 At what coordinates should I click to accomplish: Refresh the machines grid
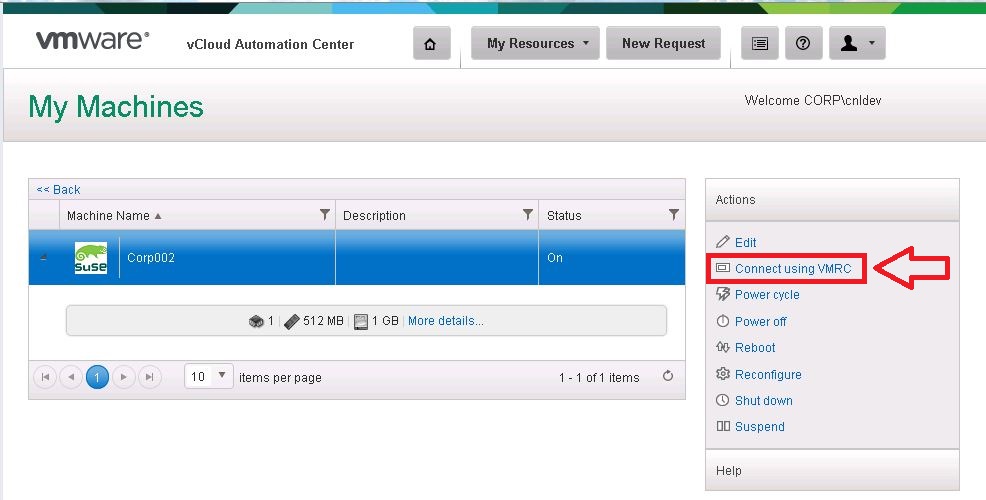(x=668, y=376)
